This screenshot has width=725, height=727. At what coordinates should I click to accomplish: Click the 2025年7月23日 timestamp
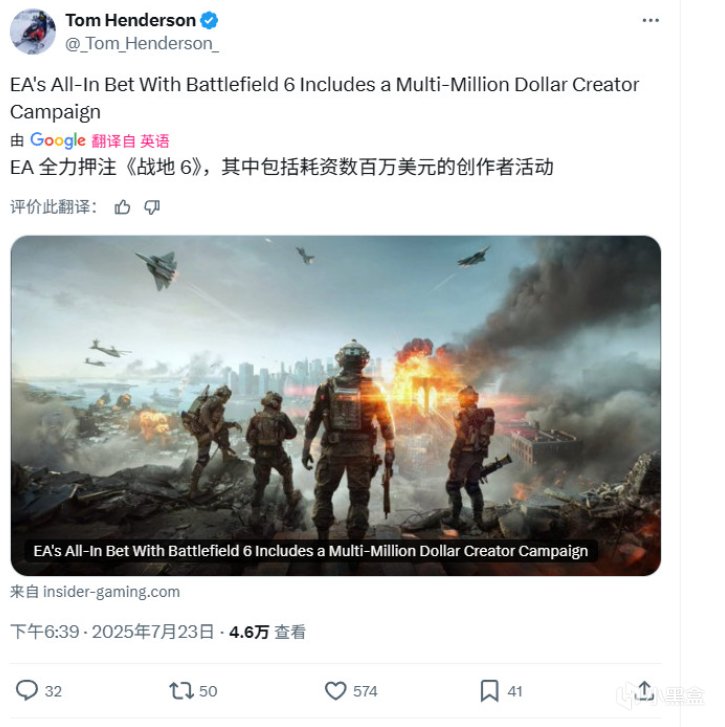153,632
